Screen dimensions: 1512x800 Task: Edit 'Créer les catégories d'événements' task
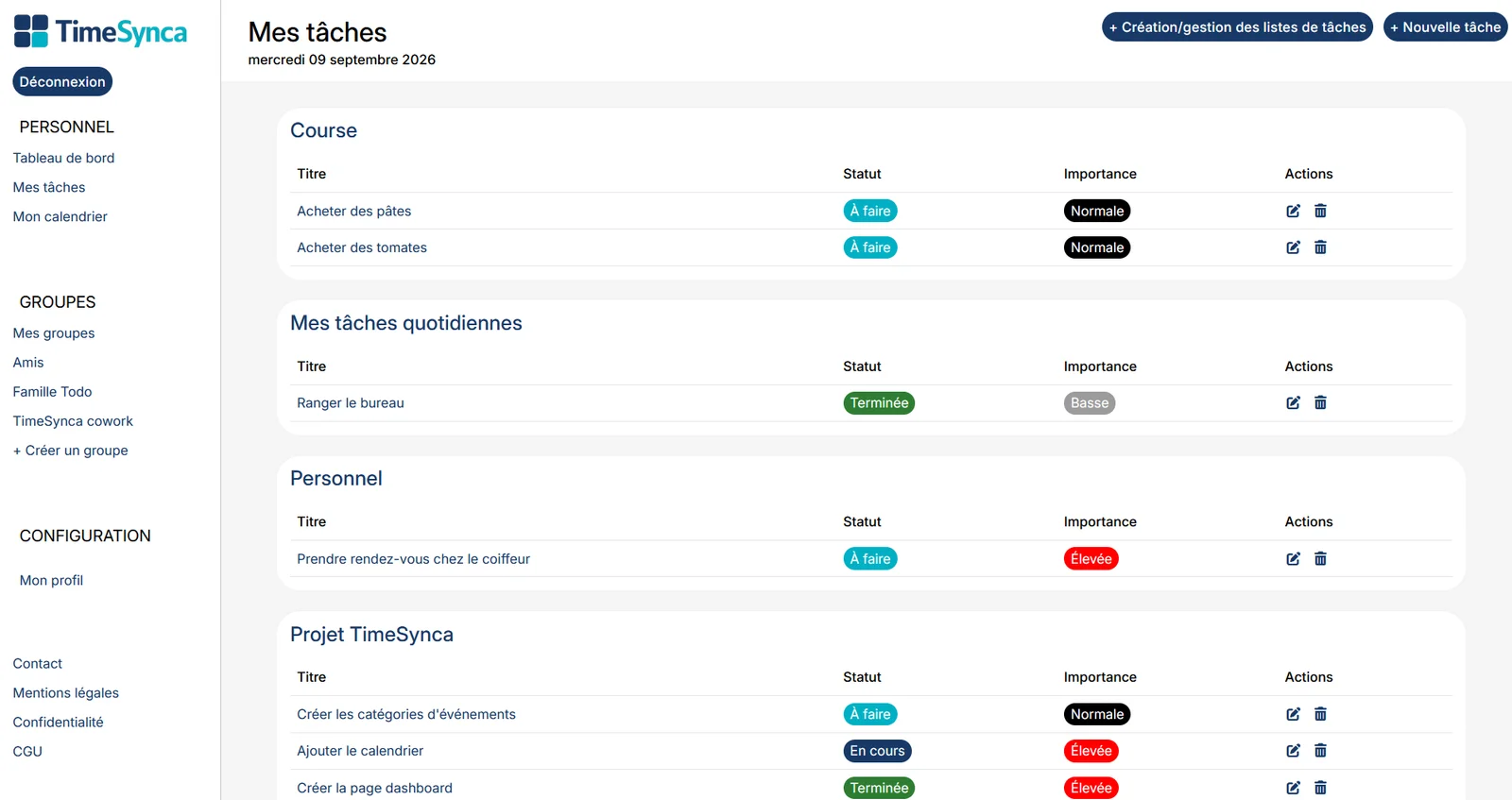coord(1293,714)
